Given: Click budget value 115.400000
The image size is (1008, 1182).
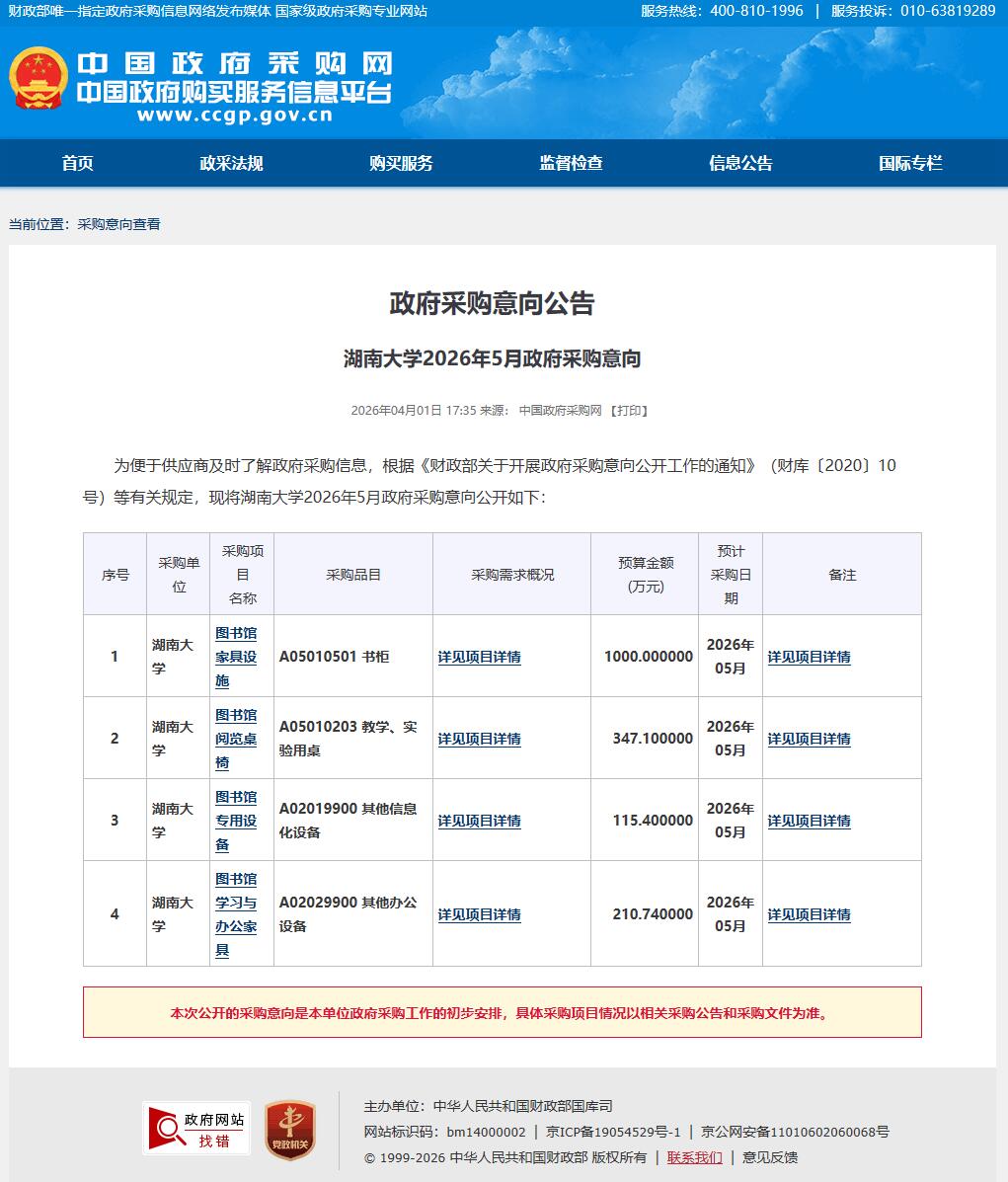Looking at the screenshot, I should coord(653,821).
